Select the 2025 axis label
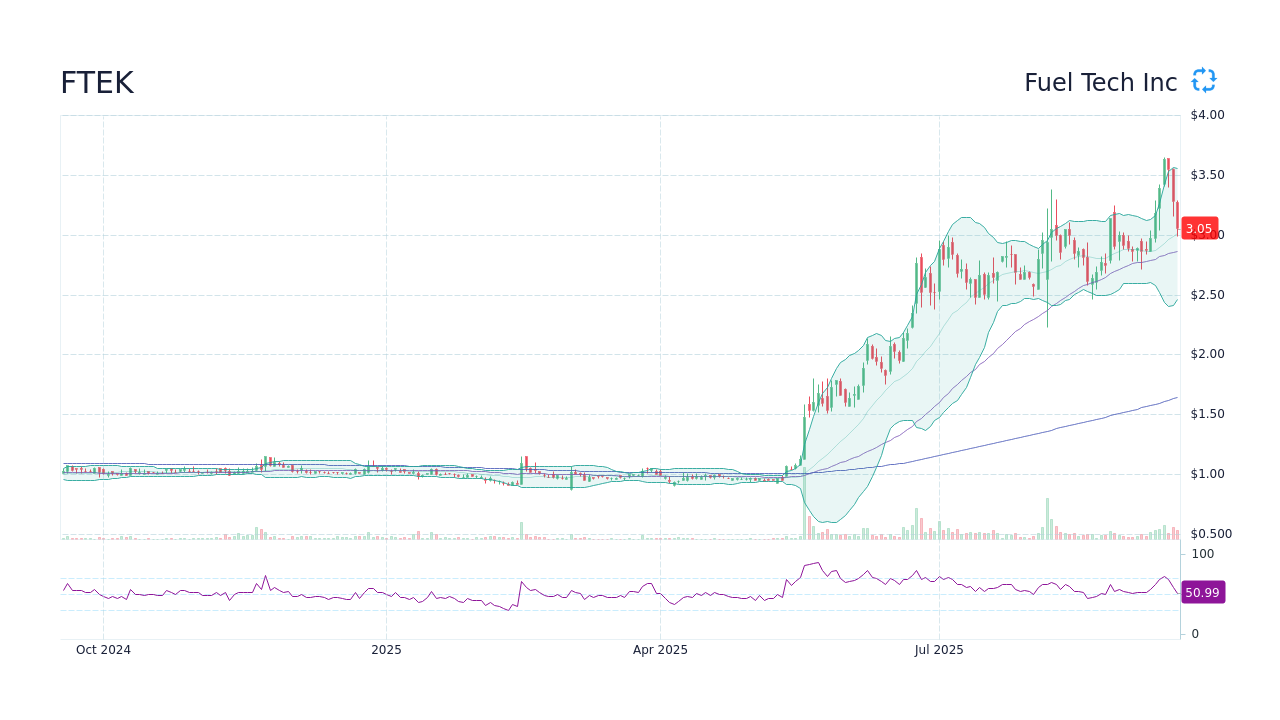Image resolution: width=1280 pixels, height=720 pixels. (386, 650)
